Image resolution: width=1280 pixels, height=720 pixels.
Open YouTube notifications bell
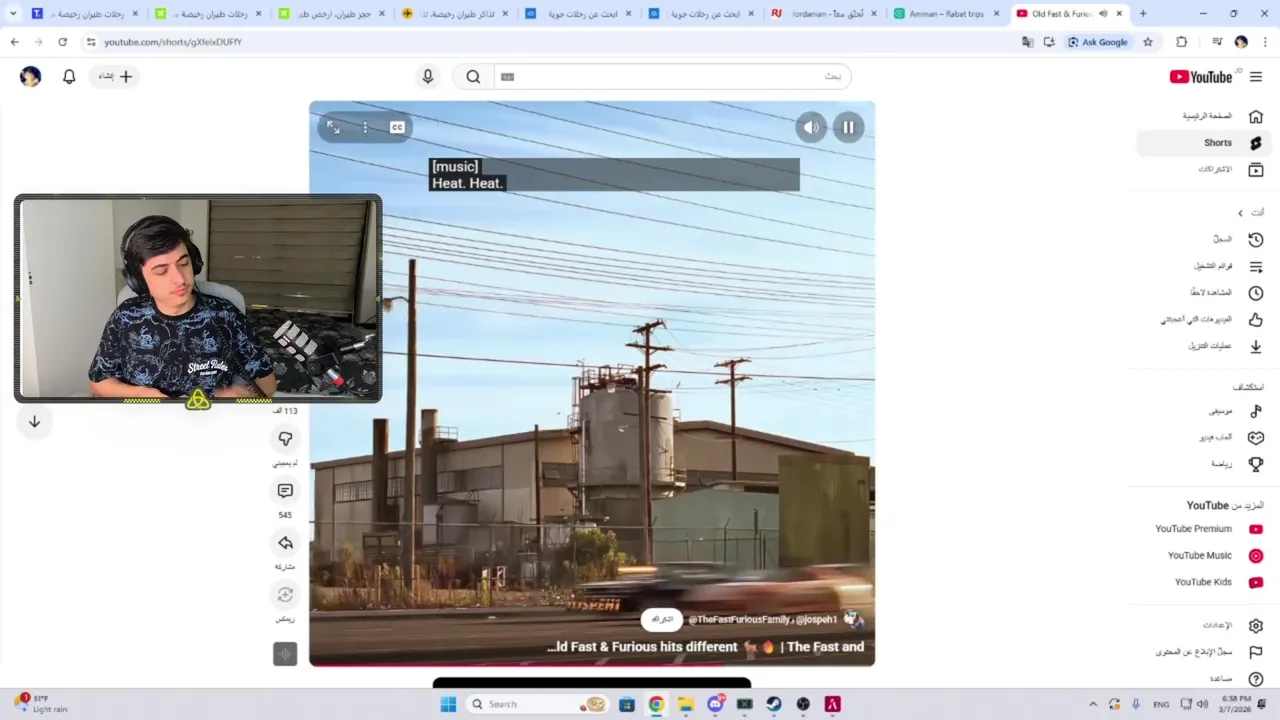tap(69, 76)
